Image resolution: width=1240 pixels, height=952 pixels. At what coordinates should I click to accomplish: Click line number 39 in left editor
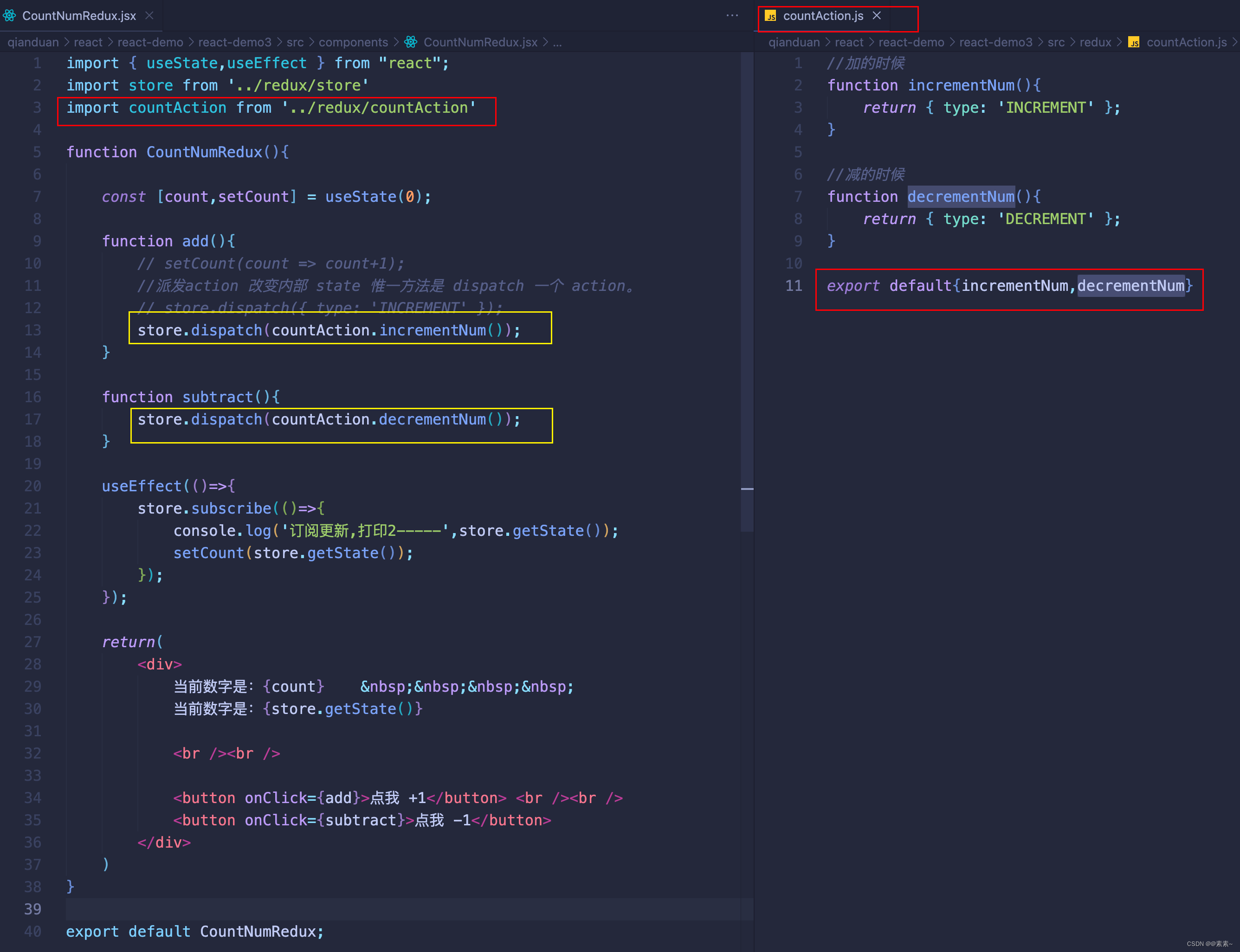click(x=33, y=909)
